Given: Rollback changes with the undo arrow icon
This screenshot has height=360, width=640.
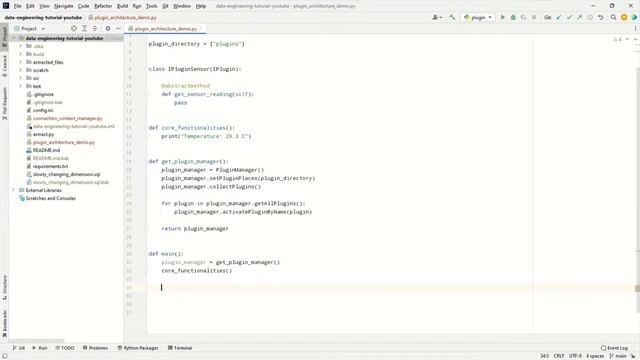Looking at the screenshot, I should (x=600, y=18).
